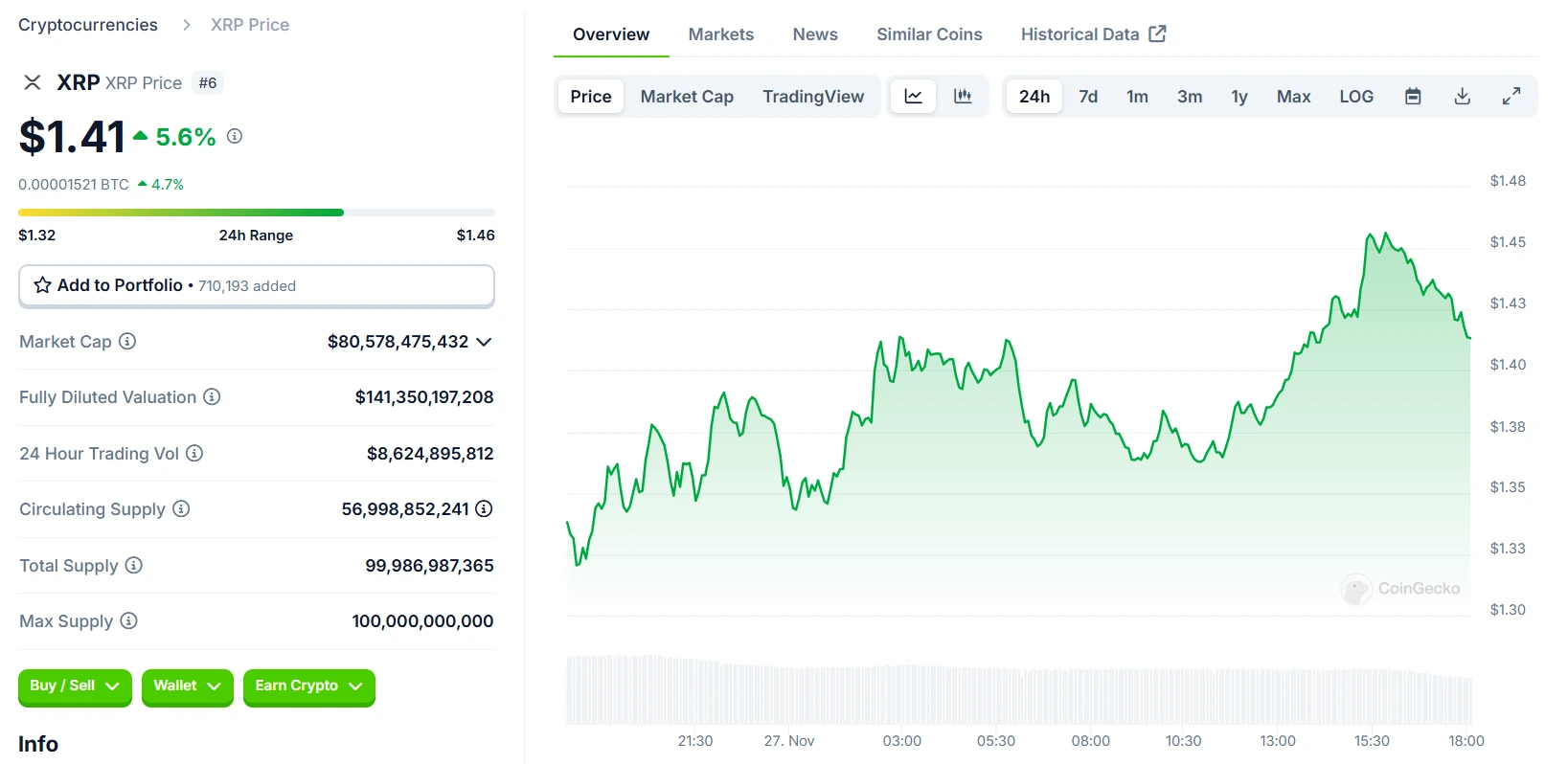
Task: Open Buy / Sell dropdown
Action: [x=75, y=686]
